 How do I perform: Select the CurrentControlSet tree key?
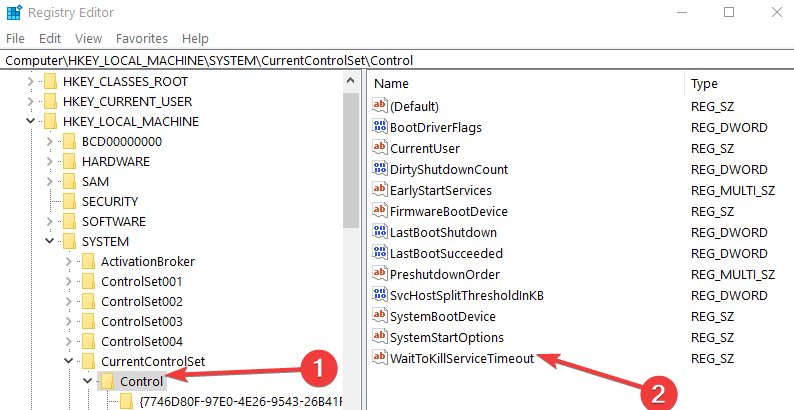point(153,361)
